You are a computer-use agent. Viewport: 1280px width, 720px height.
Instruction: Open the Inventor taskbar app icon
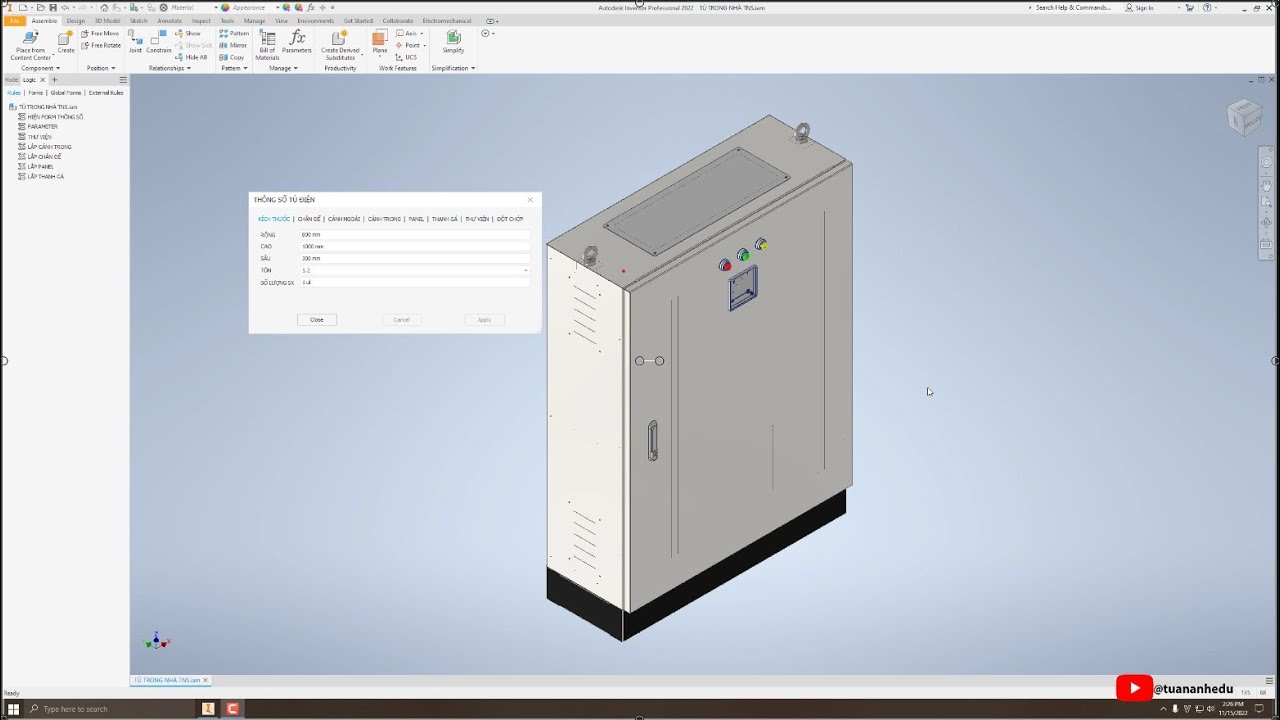click(208, 709)
